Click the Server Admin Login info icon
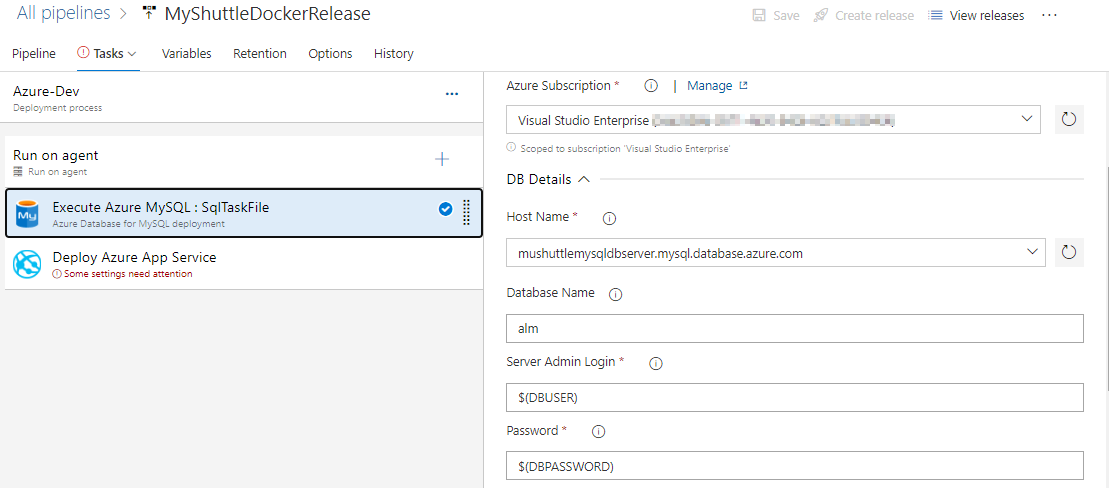The image size is (1109, 488). click(x=656, y=364)
